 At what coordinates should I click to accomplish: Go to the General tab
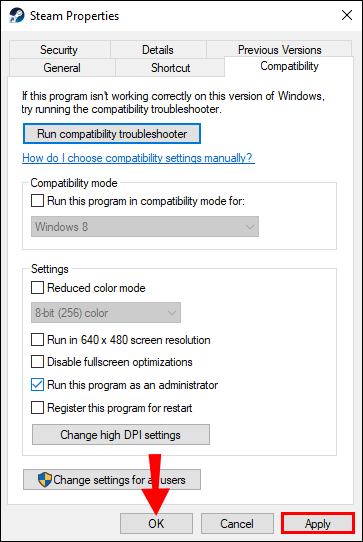(62, 67)
